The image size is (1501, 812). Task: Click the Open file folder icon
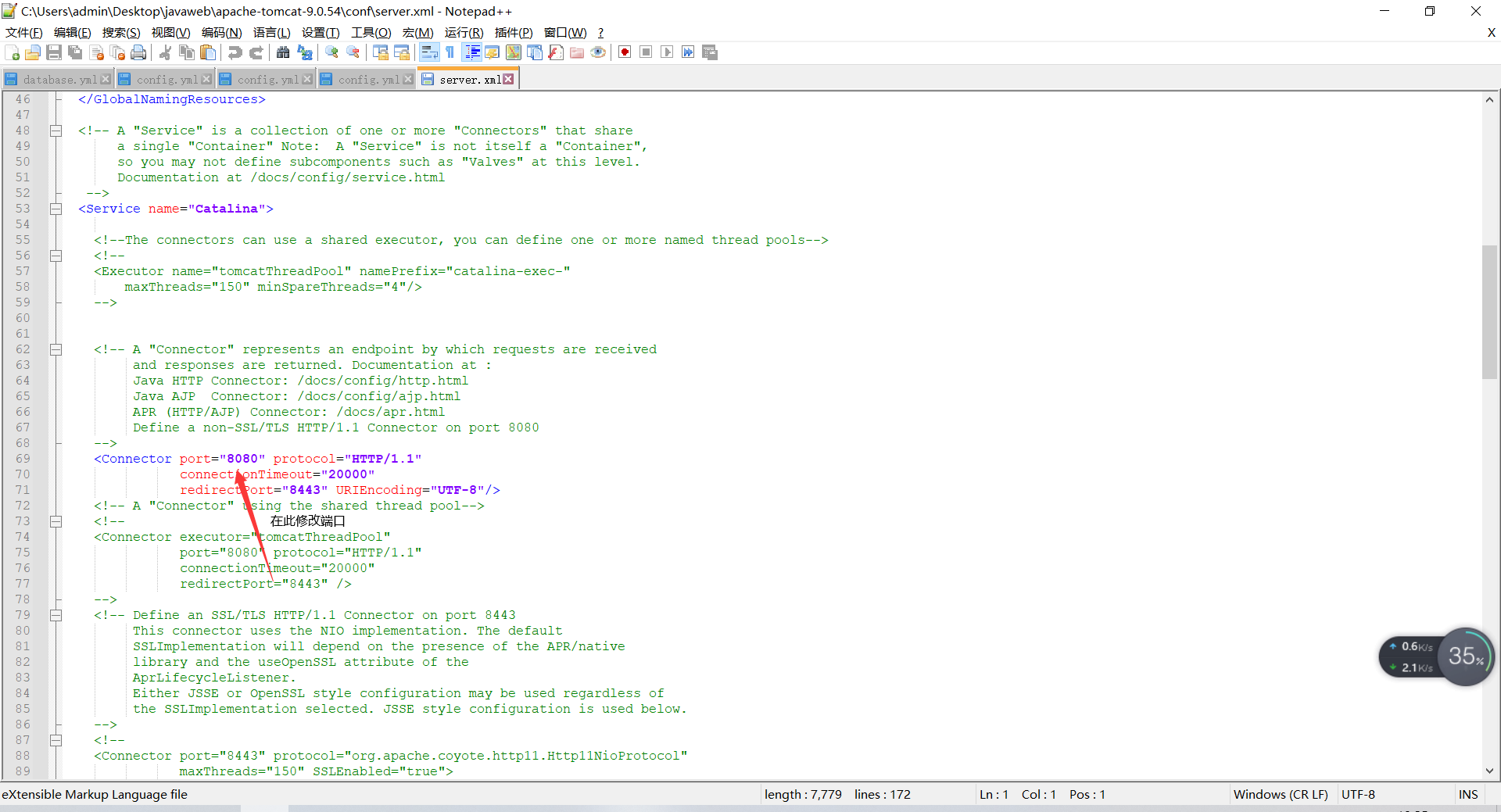coord(33,52)
